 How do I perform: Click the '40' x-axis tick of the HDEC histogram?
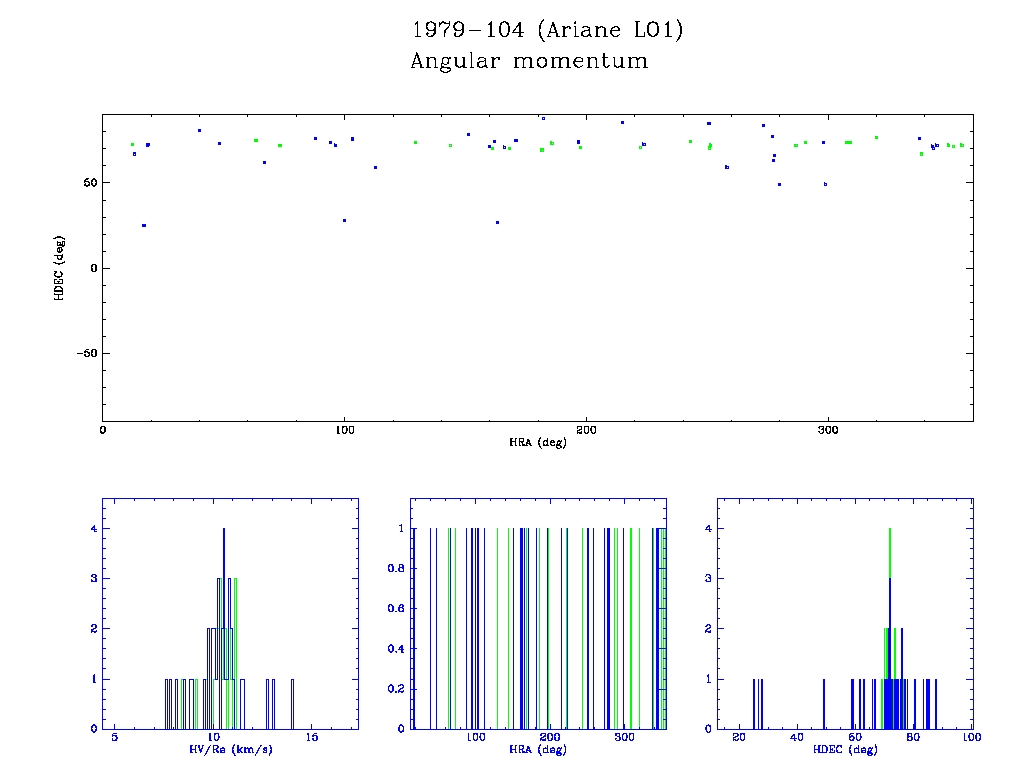[797, 737]
